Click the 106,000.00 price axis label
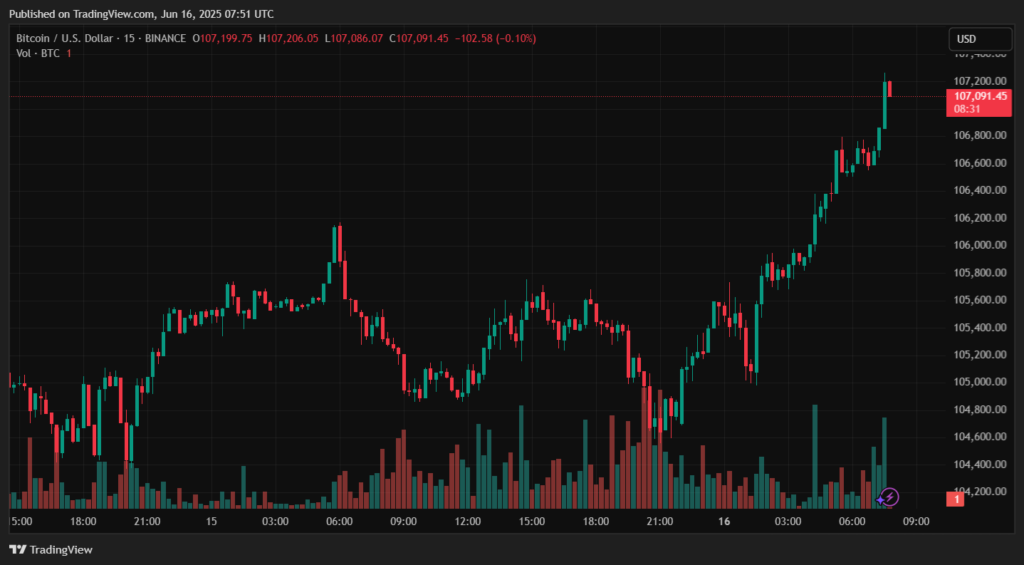The width and height of the screenshot is (1024, 565). click(x=979, y=245)
